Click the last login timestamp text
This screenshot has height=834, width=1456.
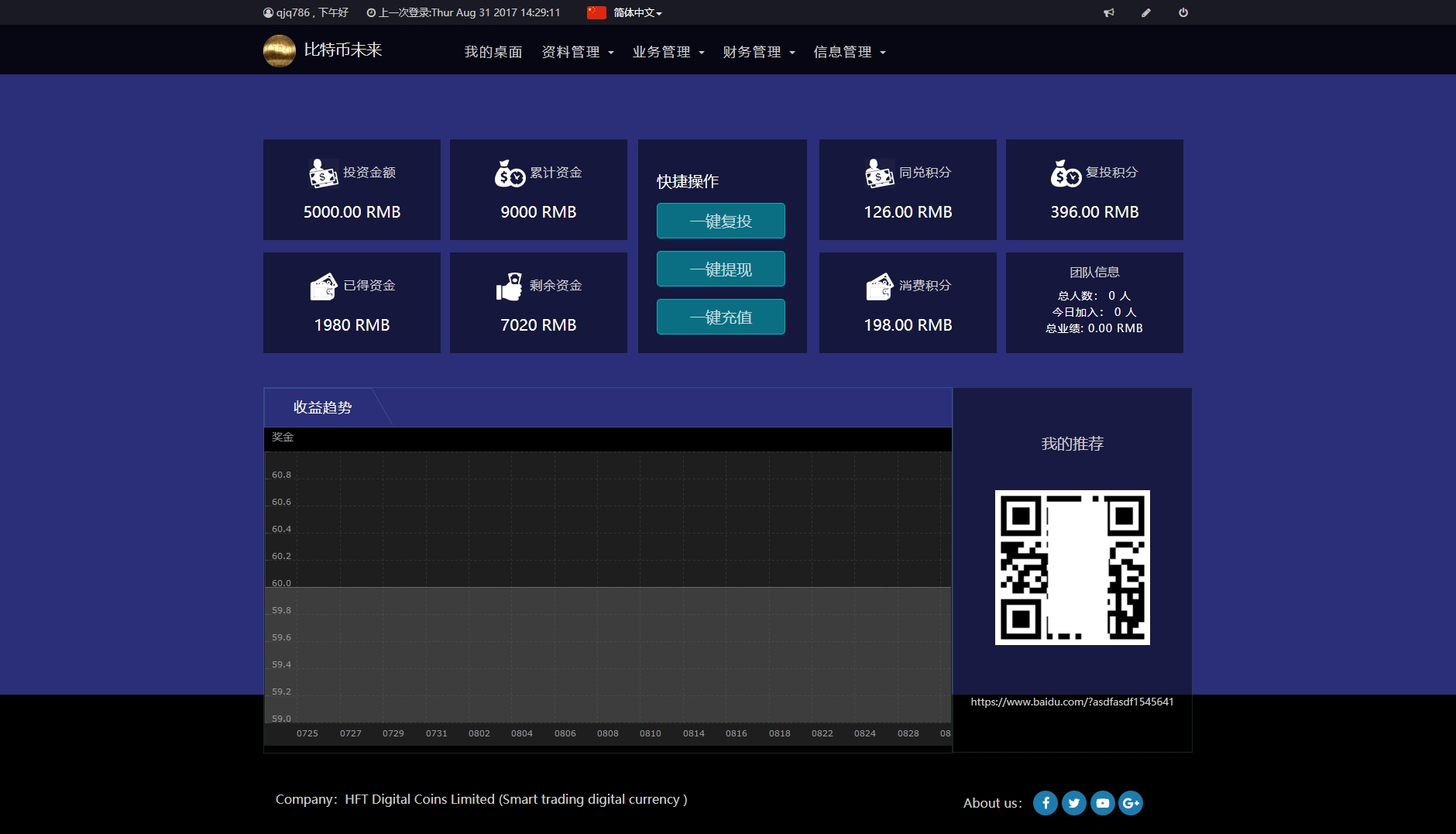pos(469,12)
